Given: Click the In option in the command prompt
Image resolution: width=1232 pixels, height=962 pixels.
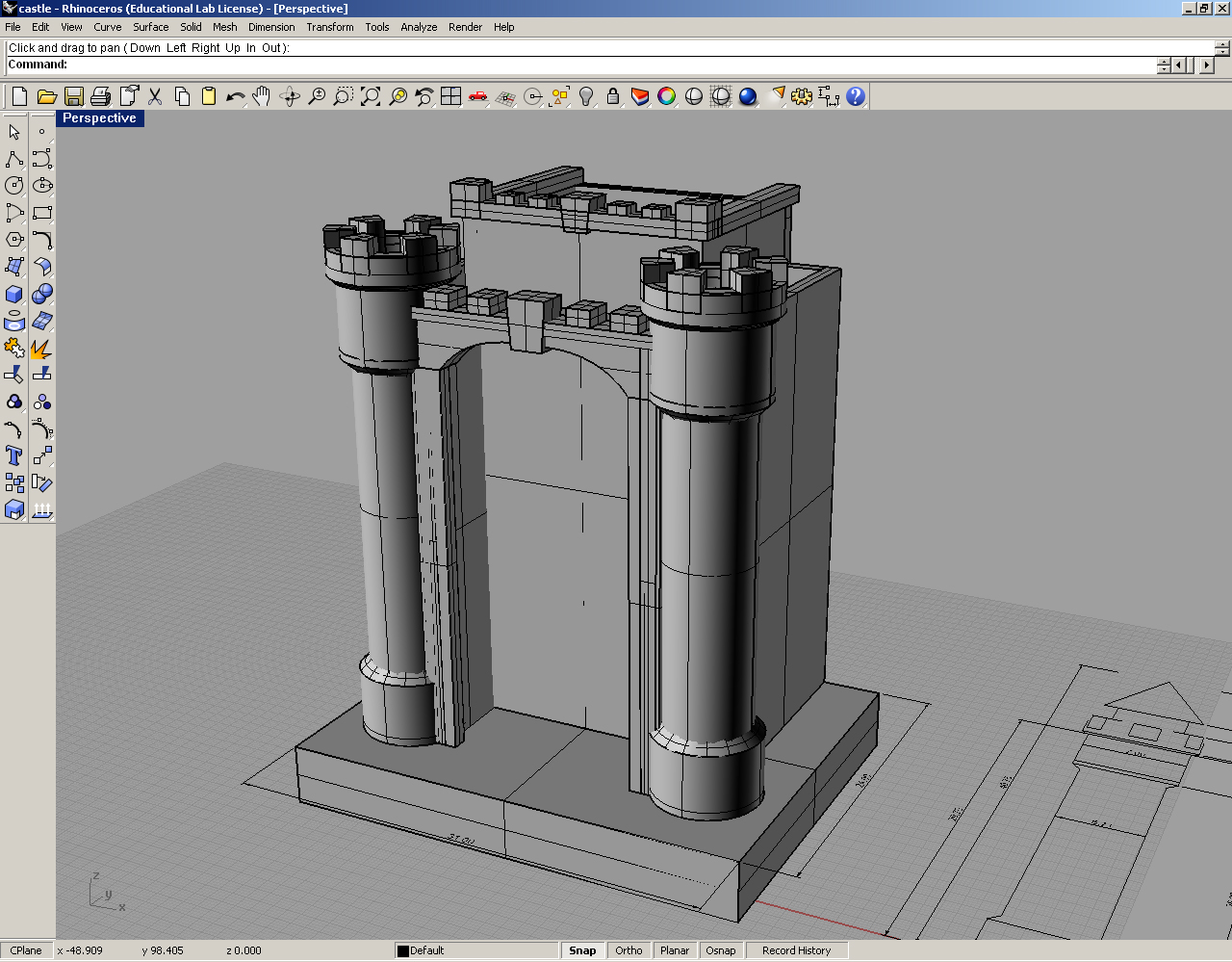Looking at the screenshot, I should tap(251, 48).
